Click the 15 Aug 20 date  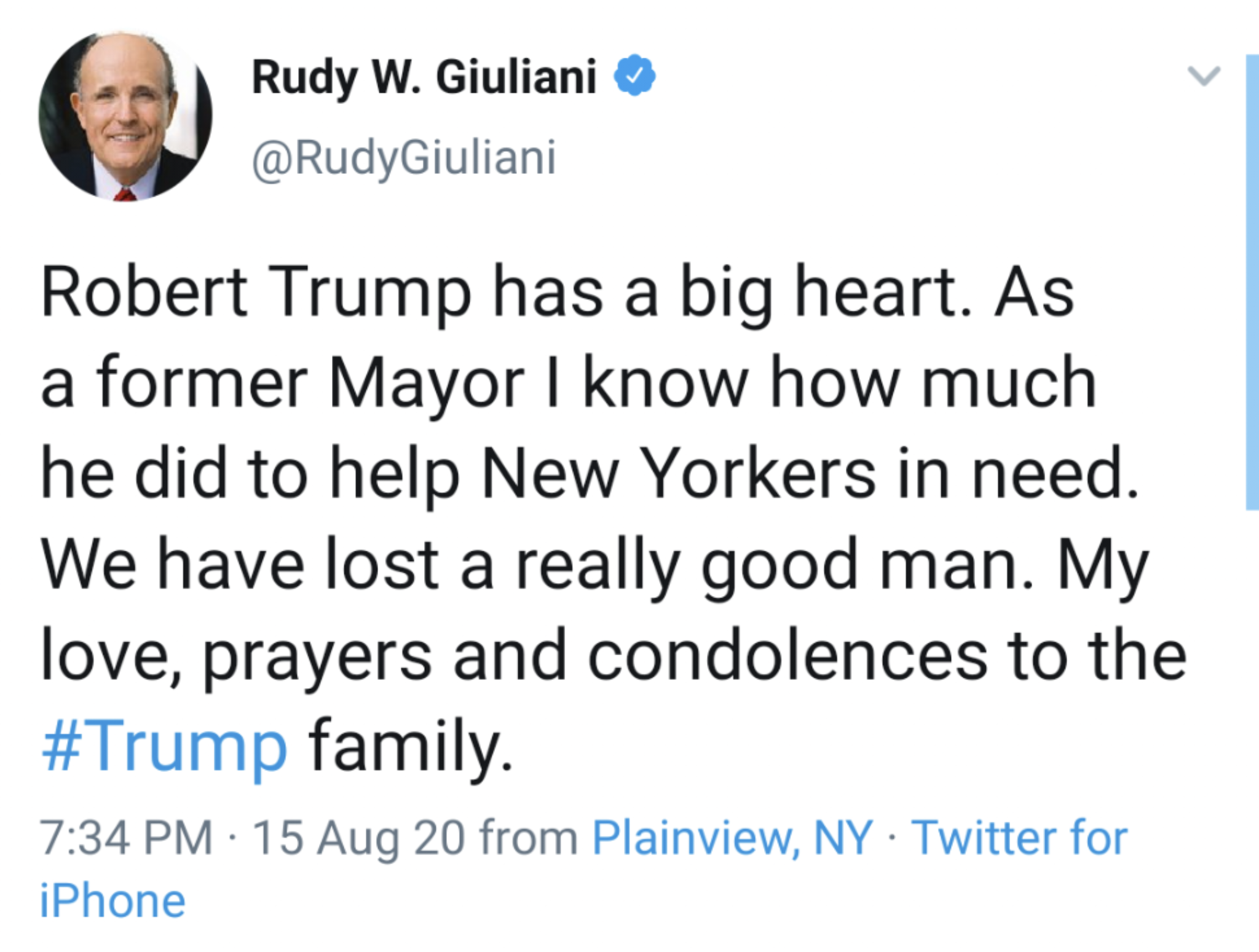[x=358, y=837]
